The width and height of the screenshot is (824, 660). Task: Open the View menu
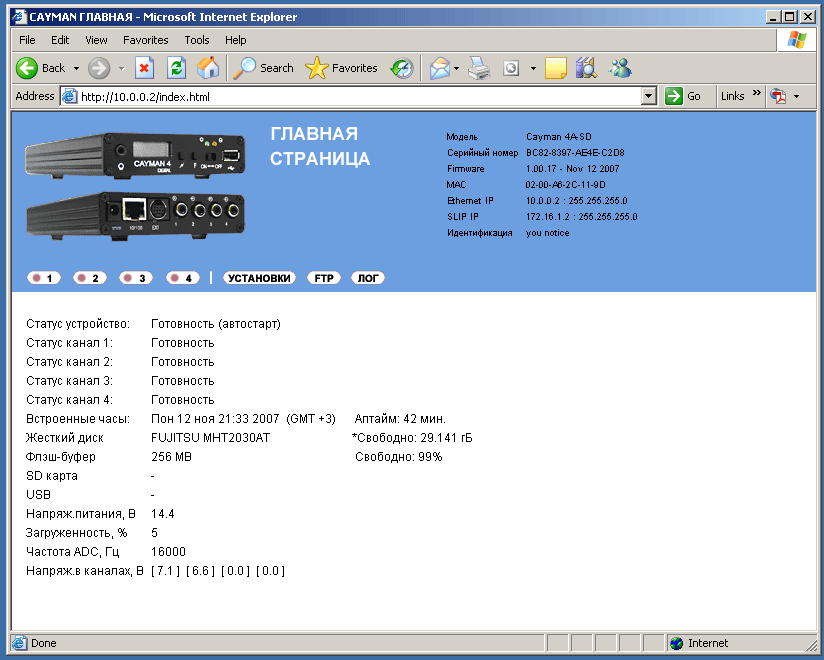(x=96, y=40)
